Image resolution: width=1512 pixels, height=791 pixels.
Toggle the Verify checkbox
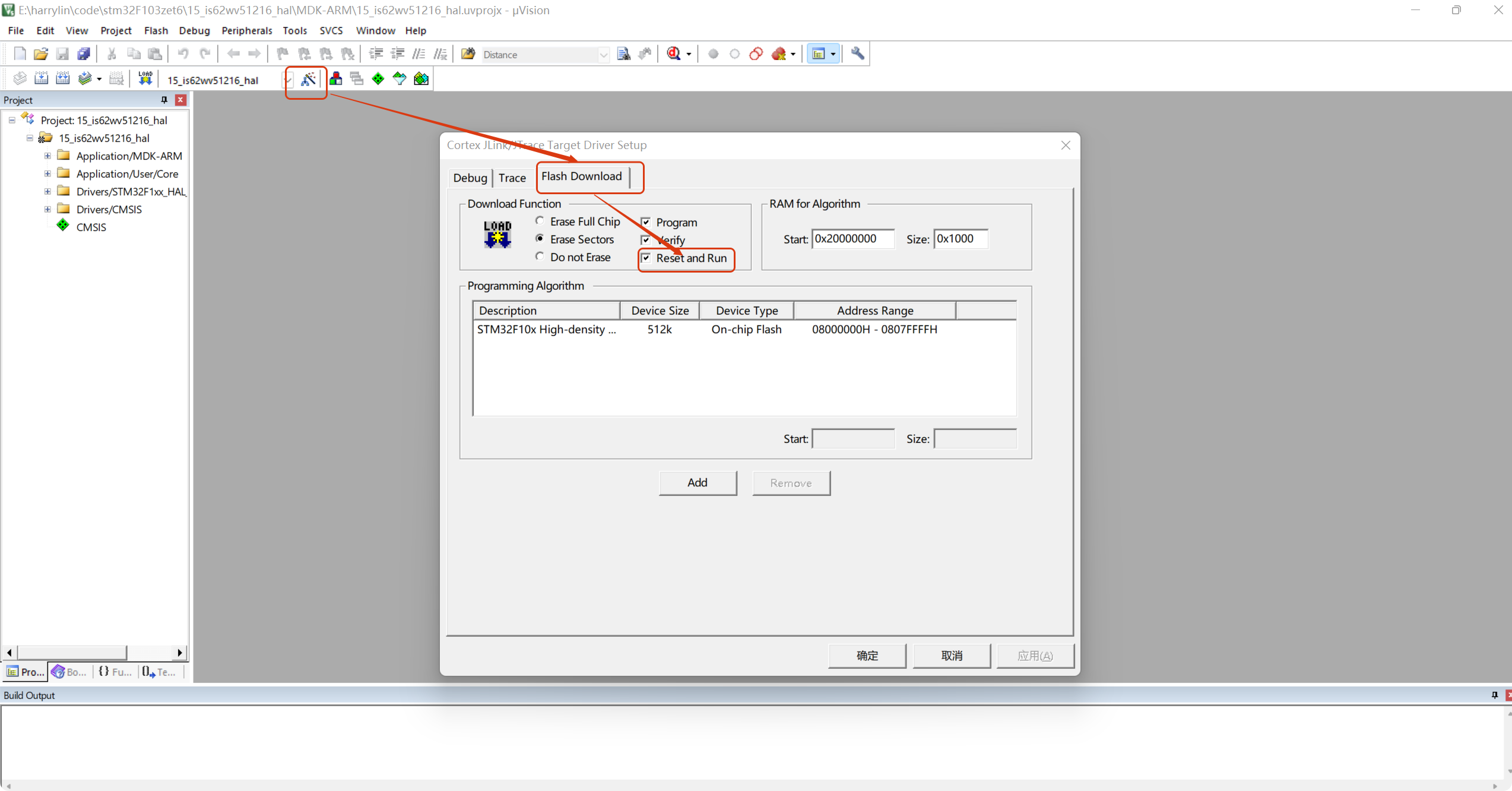(x=646, y=240)
